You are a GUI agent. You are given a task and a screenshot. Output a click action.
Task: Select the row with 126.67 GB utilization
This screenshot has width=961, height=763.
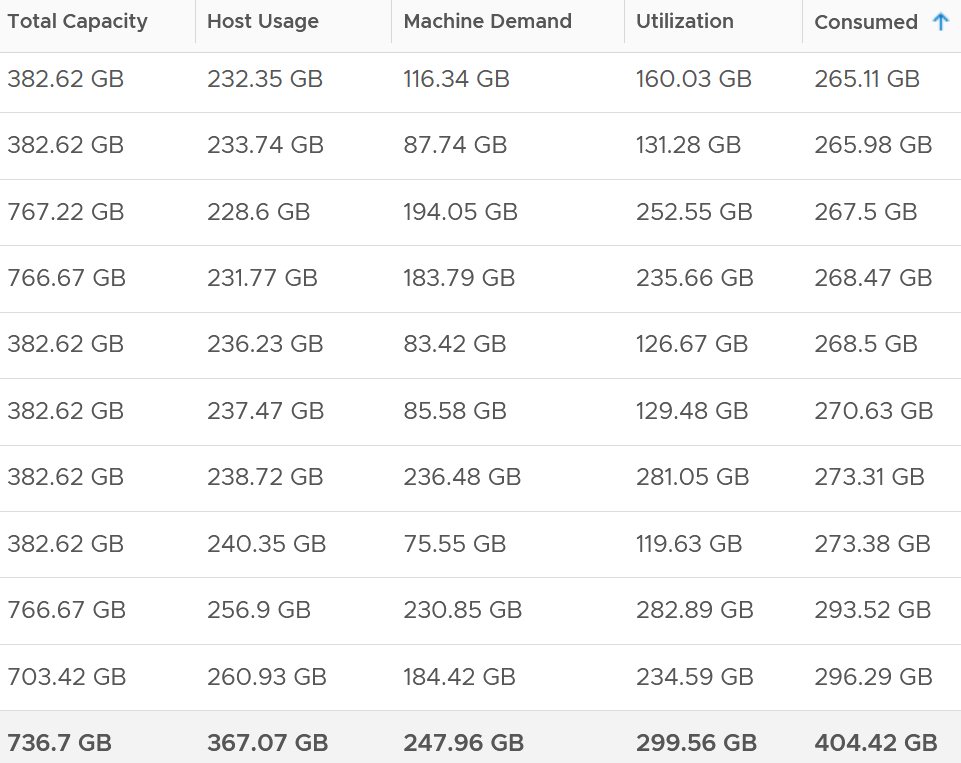click(480, 345)
